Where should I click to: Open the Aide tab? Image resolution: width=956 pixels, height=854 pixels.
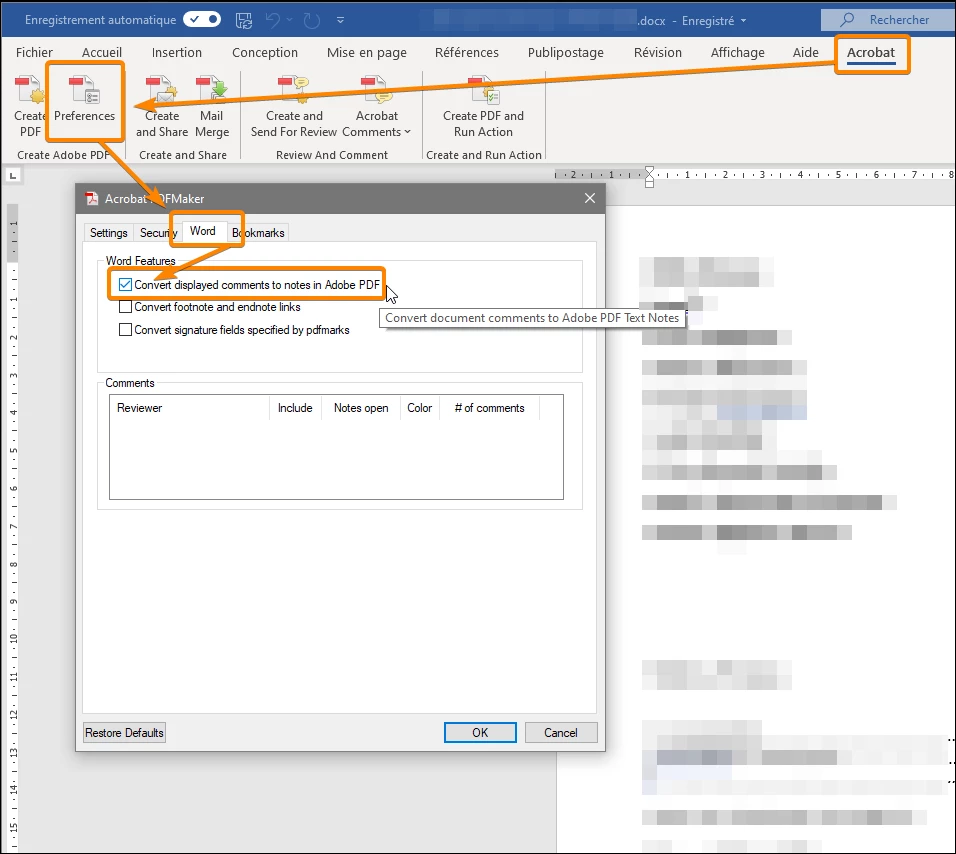coord(805,52)
